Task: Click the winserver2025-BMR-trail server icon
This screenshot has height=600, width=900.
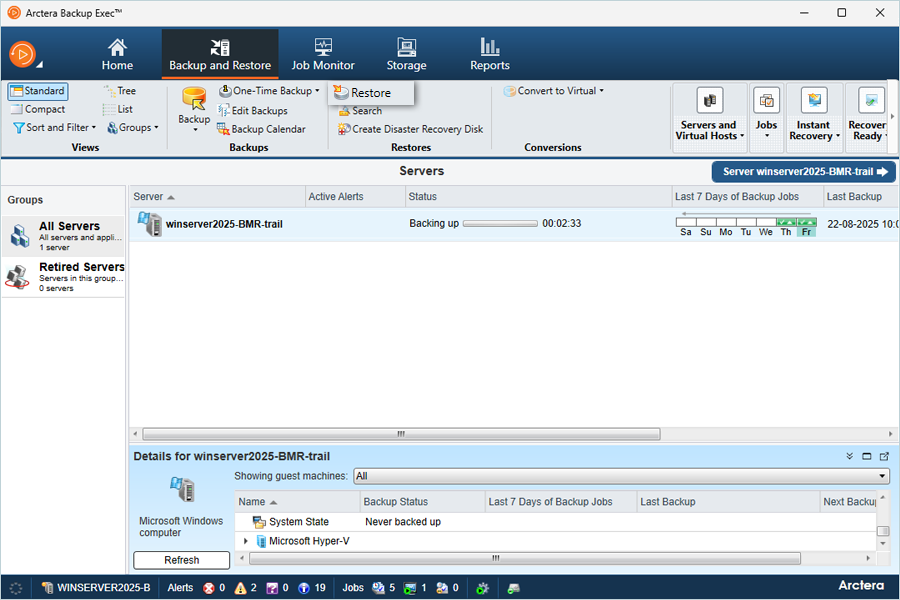Action: coord(149,224)
